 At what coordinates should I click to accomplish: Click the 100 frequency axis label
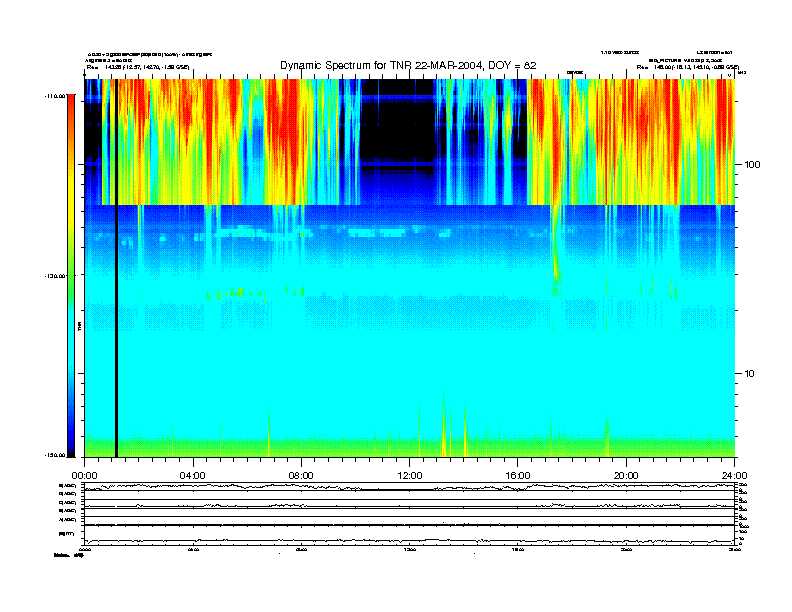click(752, 165)
